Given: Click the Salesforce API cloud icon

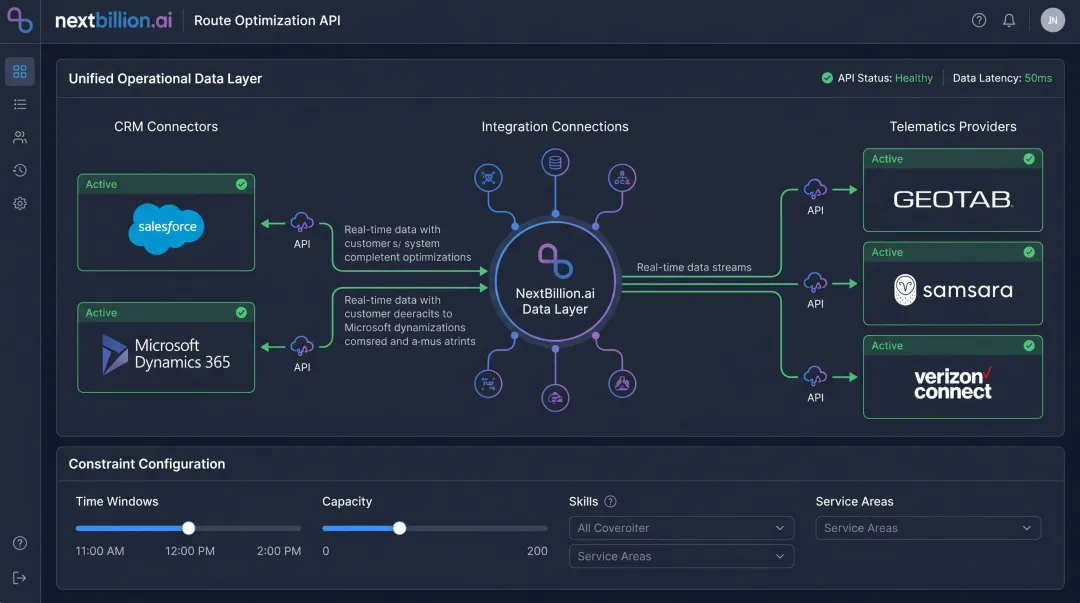Looking at the screenshot, I should pyautogui.click(x=302, y=223).
